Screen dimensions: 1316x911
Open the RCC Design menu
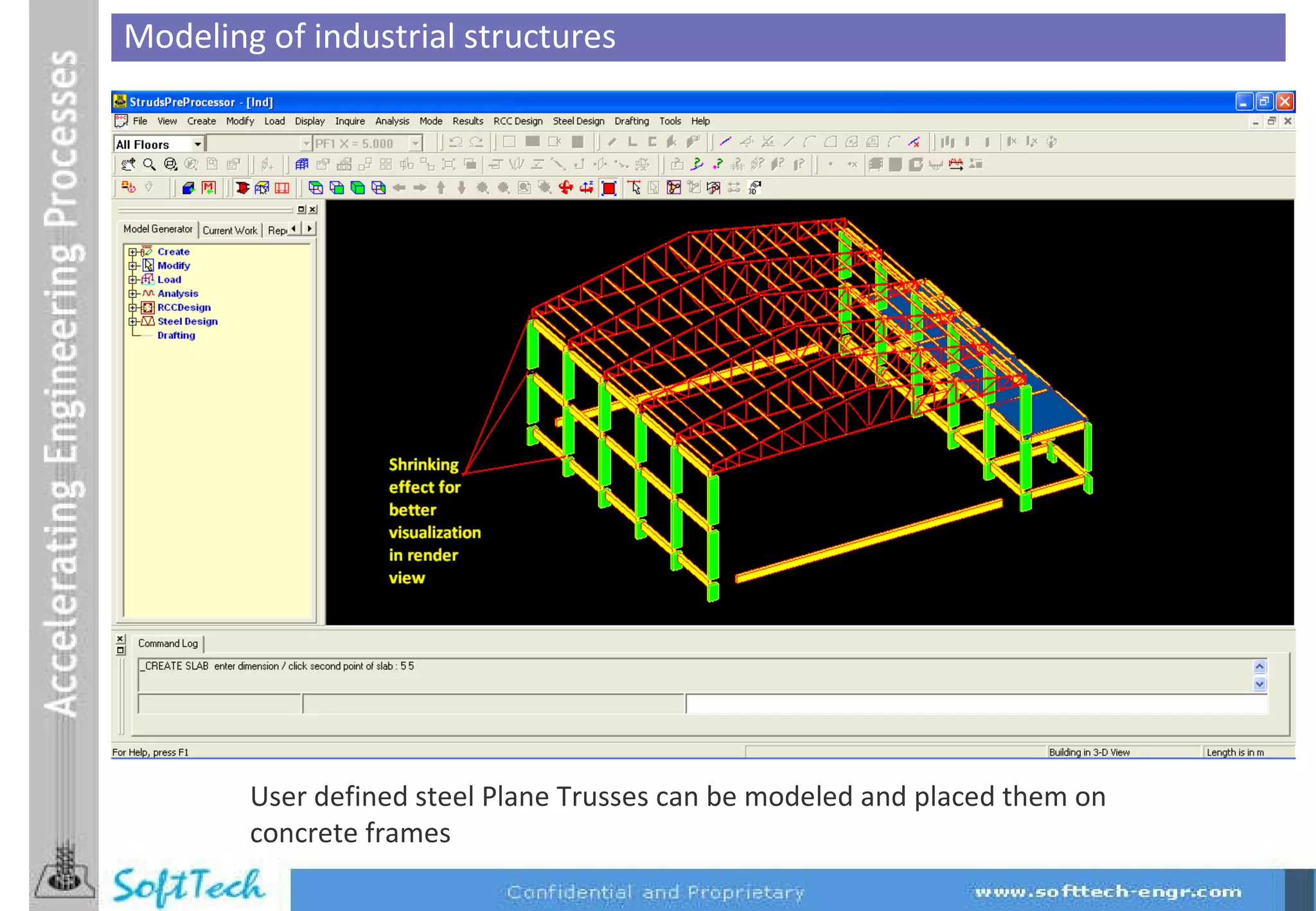coord(518,121)
